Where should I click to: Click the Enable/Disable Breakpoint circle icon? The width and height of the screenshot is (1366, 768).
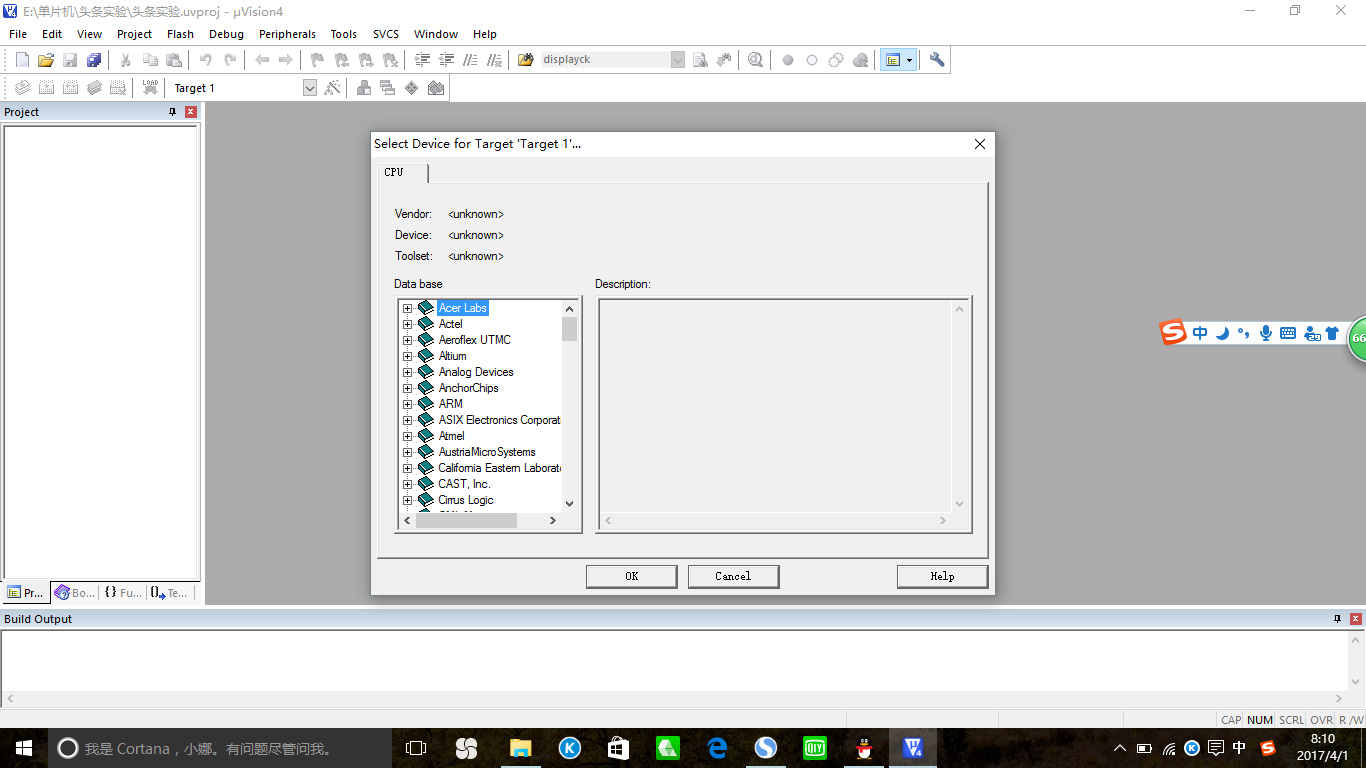812,60
